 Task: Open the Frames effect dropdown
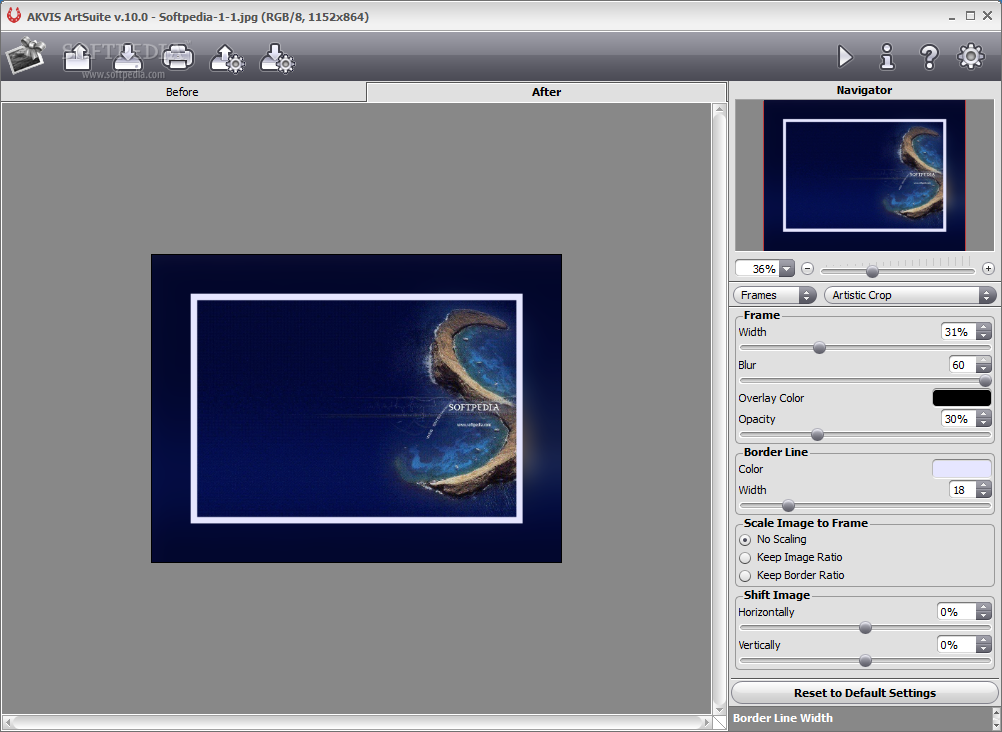coord(775,295)
